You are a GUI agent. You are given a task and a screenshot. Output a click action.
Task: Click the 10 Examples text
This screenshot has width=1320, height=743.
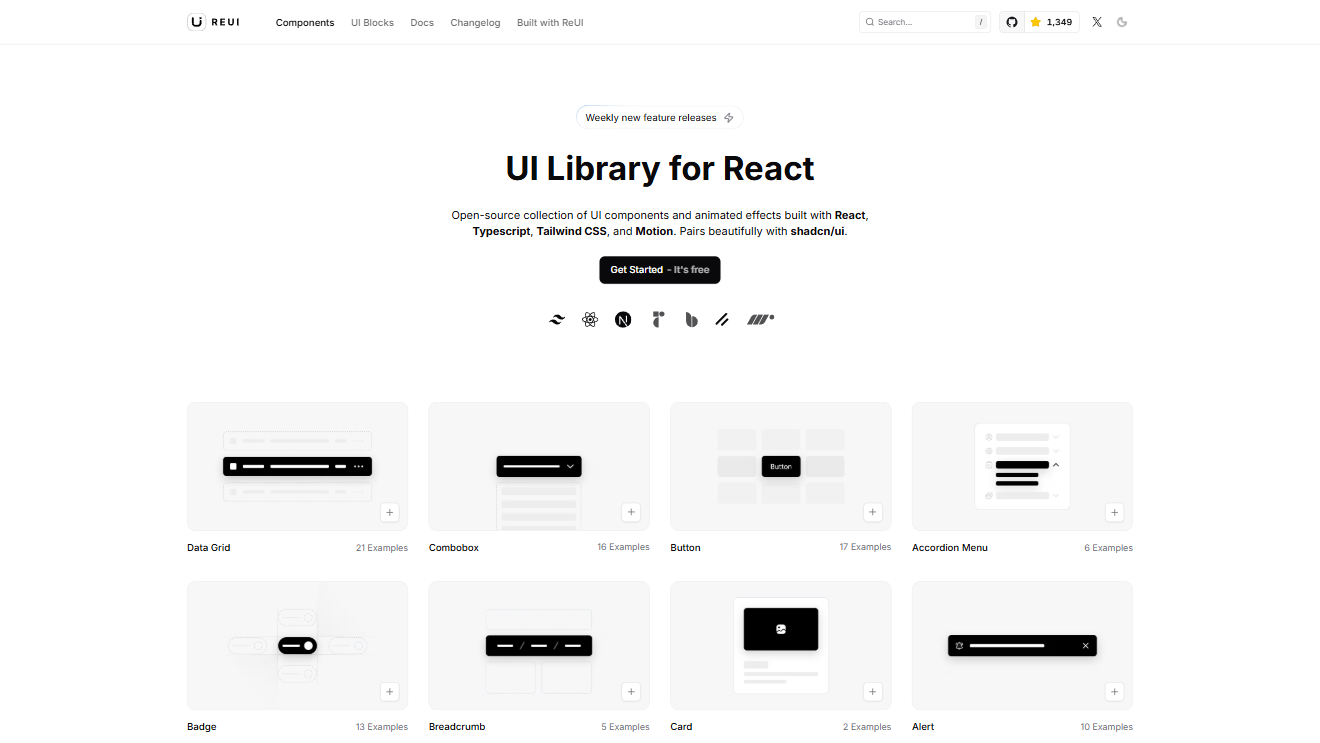coord(1106,727)
